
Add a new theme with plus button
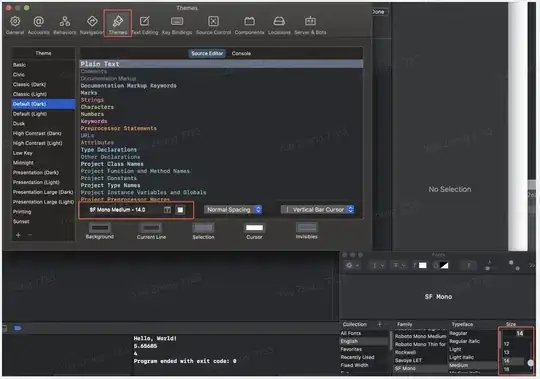(18, 235)
